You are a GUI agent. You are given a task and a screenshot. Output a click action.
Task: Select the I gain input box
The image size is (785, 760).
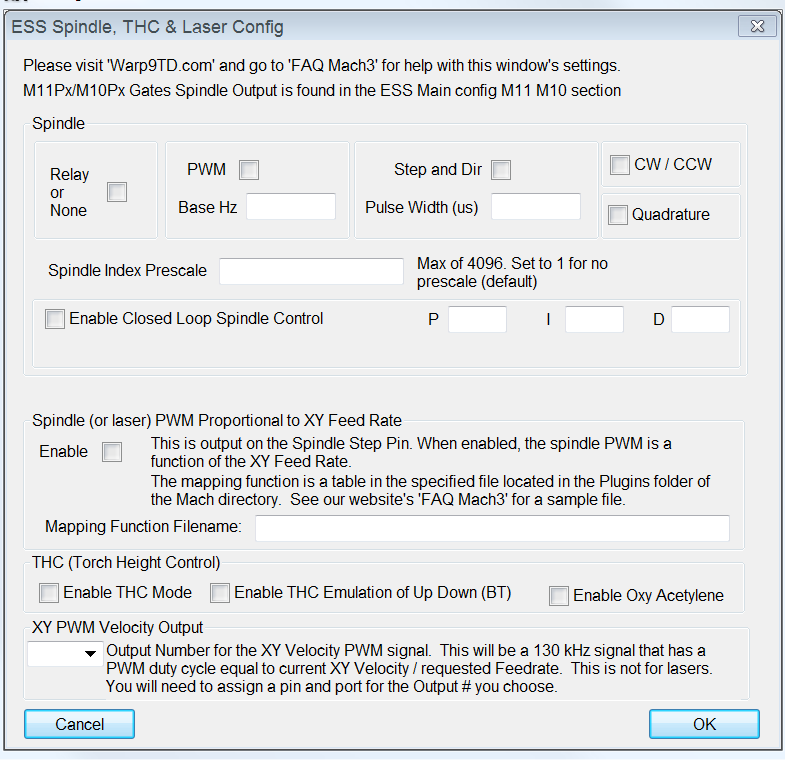pos(594,319)
